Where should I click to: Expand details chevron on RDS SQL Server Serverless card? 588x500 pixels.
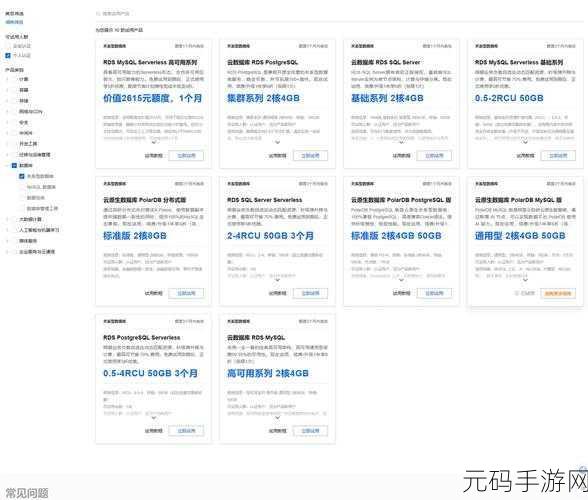pyautogui.click(x=278, y=280)
